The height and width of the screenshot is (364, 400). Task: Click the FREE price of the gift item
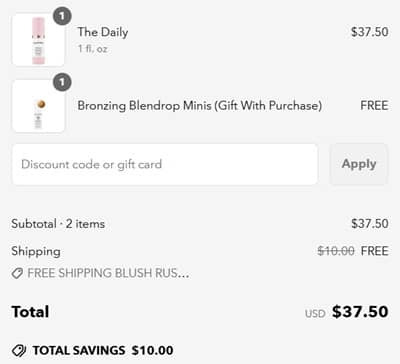coord(374,106)
